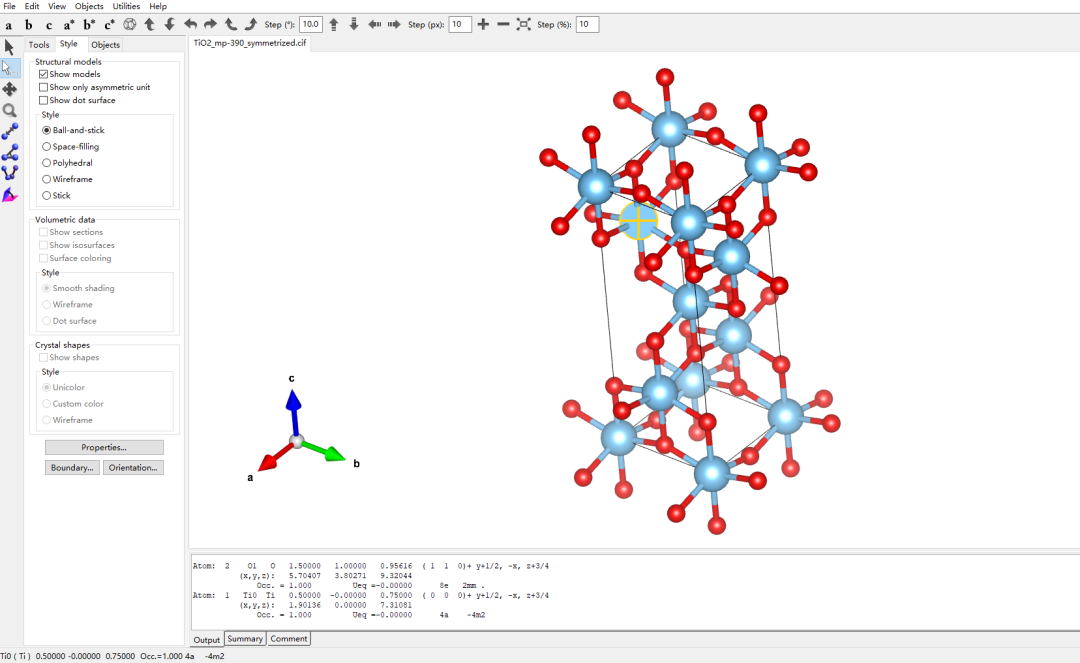The height and width of the screenshot is (663, 1080).
Task: Open the Utilities menu
Action: (126, 6)
